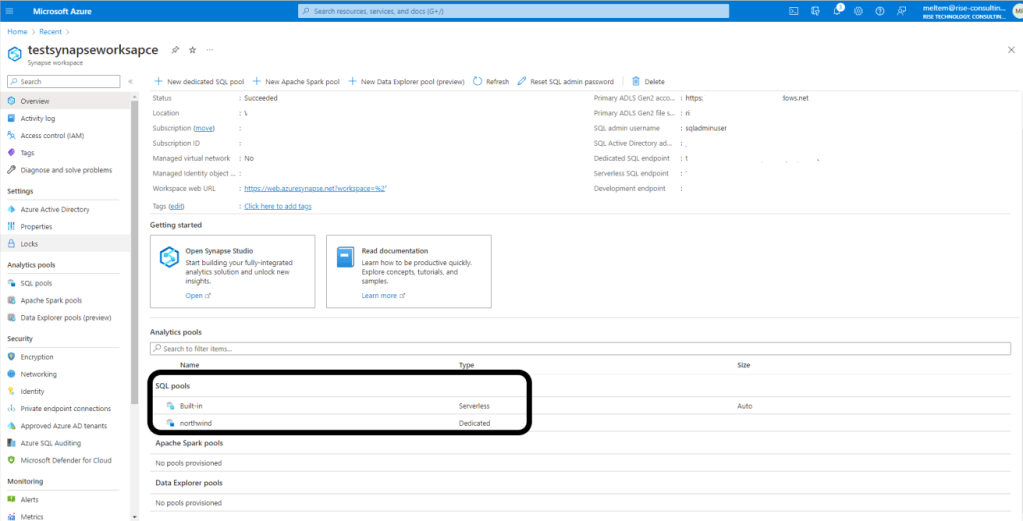
Task: Open the notifications bell
Action: tap(837, 11)
